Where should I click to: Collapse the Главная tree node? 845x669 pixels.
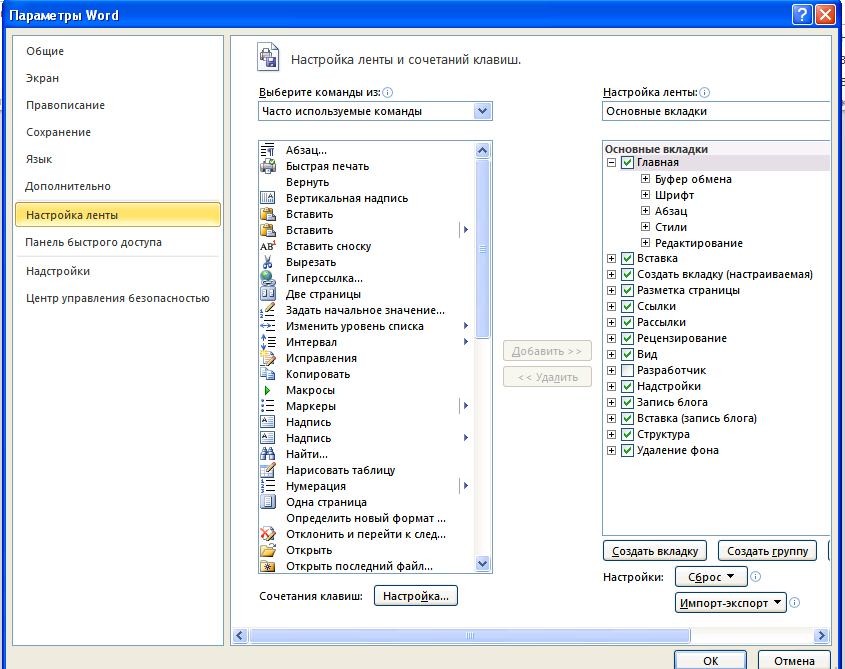click(611, 162)
